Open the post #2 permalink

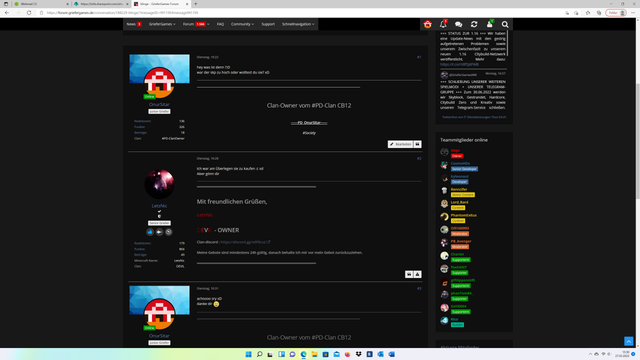coord(419,158)
